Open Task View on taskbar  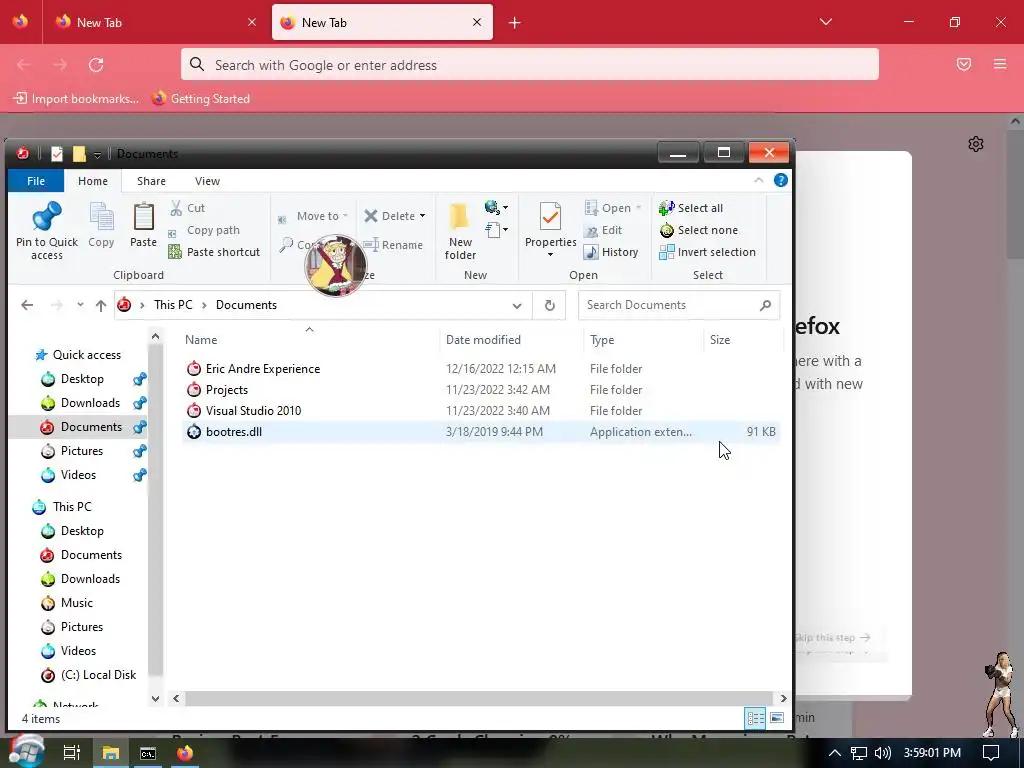click(72, 753)
